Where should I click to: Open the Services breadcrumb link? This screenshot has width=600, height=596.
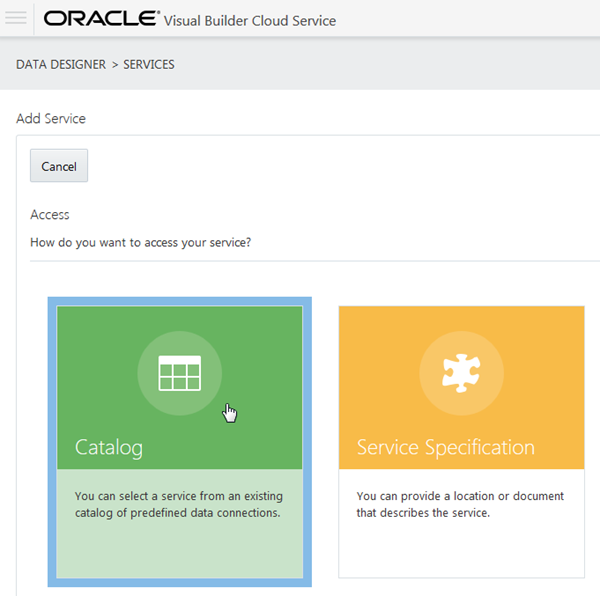point(149,64)
